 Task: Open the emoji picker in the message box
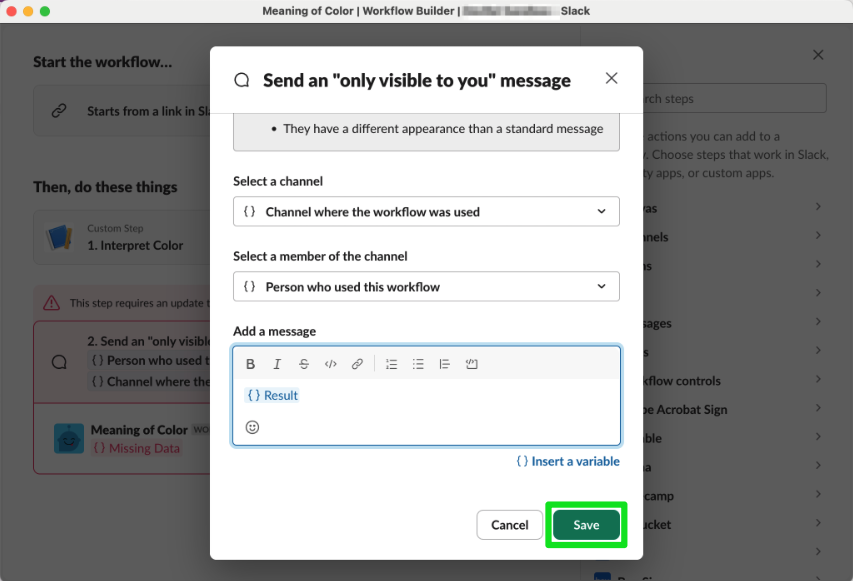(252, 427)
